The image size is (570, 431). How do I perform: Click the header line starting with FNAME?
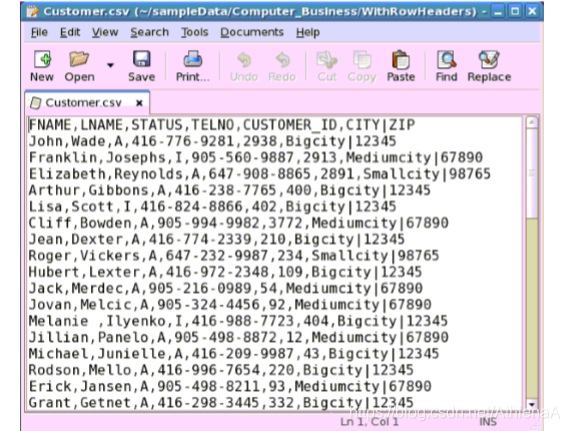pos(222,125)
